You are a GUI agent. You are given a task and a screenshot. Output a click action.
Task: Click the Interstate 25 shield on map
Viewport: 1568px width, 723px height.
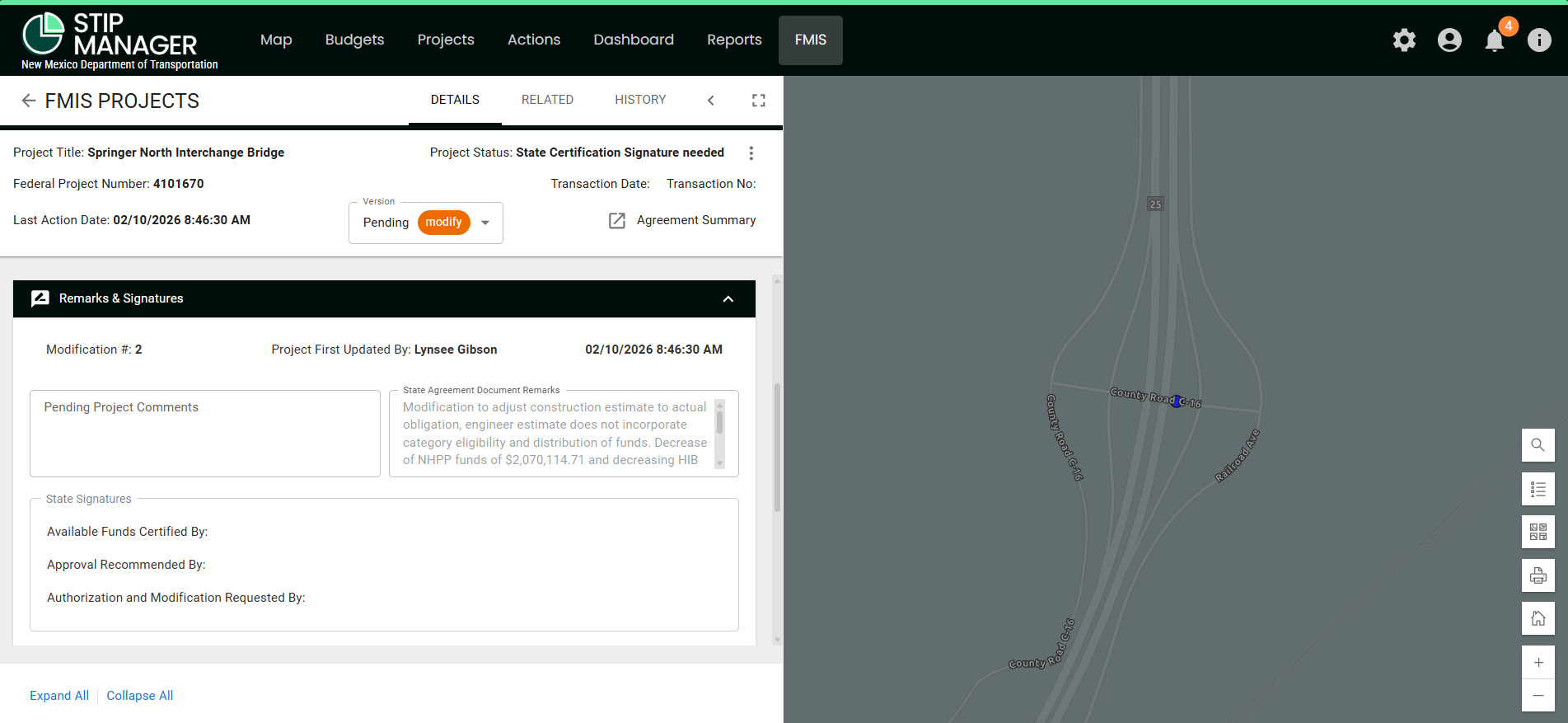[x=1155, y=204]
